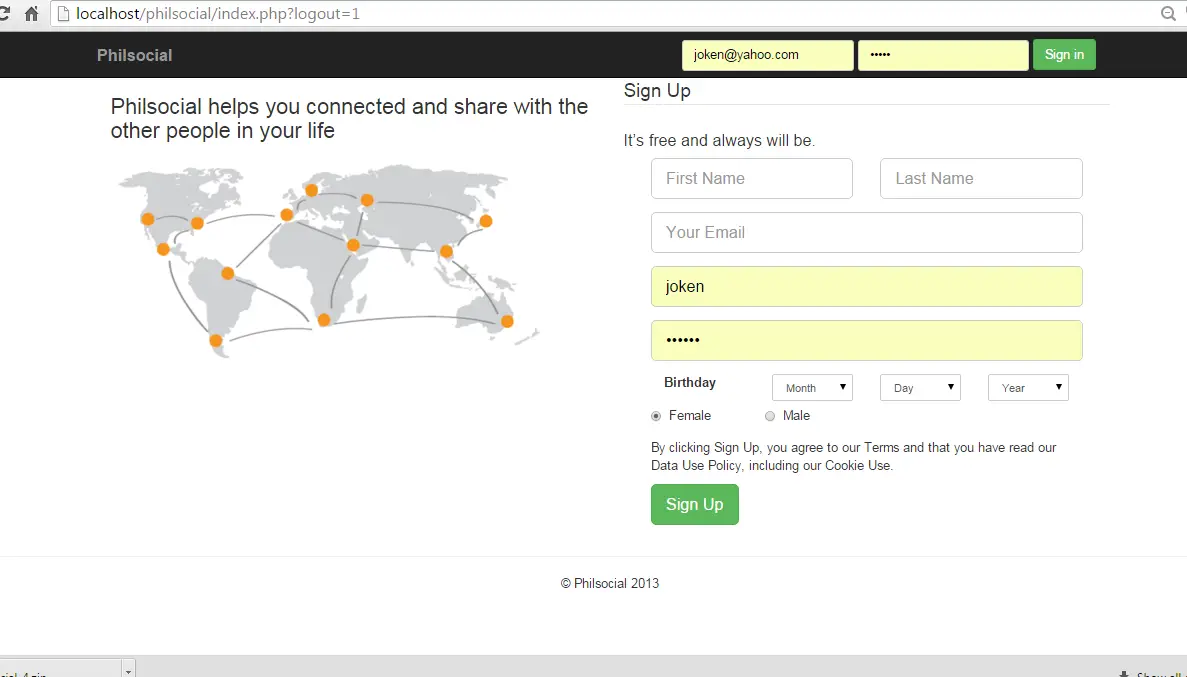Click the browser home icon
The height and width of the screenshot is (677, 1187).
click(x=31, y=14)
